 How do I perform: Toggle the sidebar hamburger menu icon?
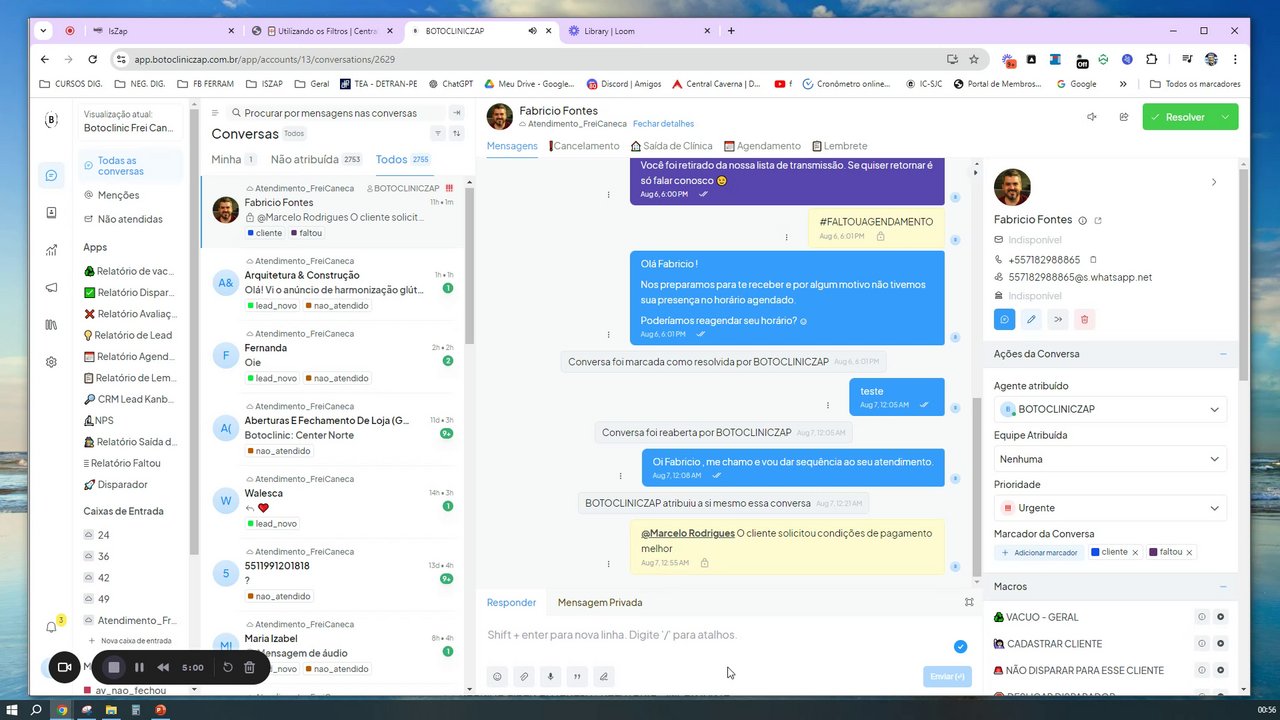click(x=214, y=113)
